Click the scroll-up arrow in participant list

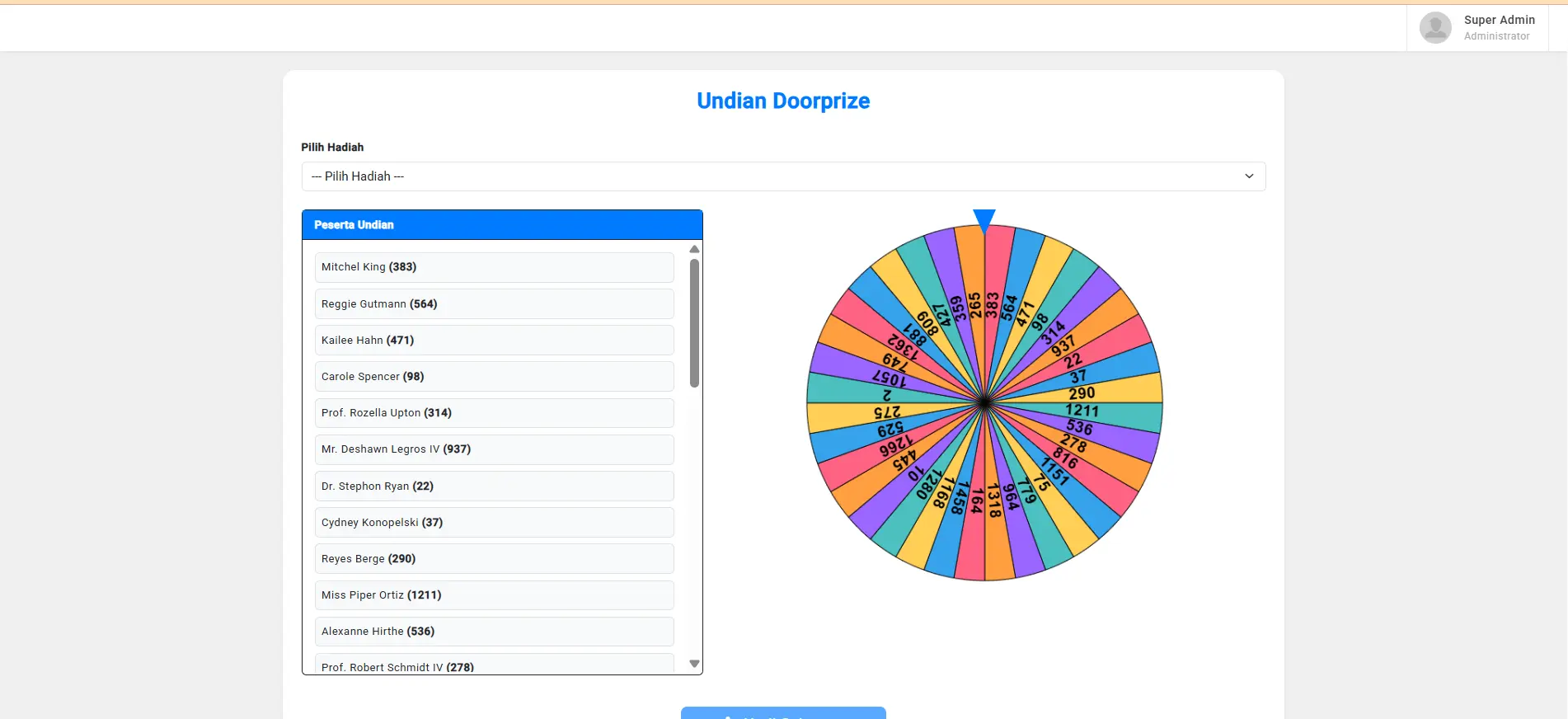tap(694, 249)
